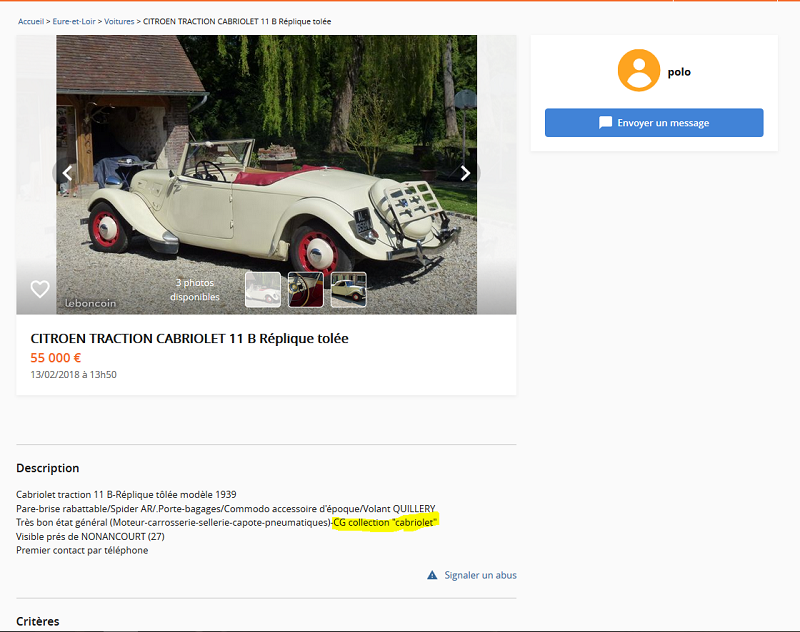Open the Voitures breadcrumb category
Viewport: 800px width, 632px height.
tap(119, 21)
